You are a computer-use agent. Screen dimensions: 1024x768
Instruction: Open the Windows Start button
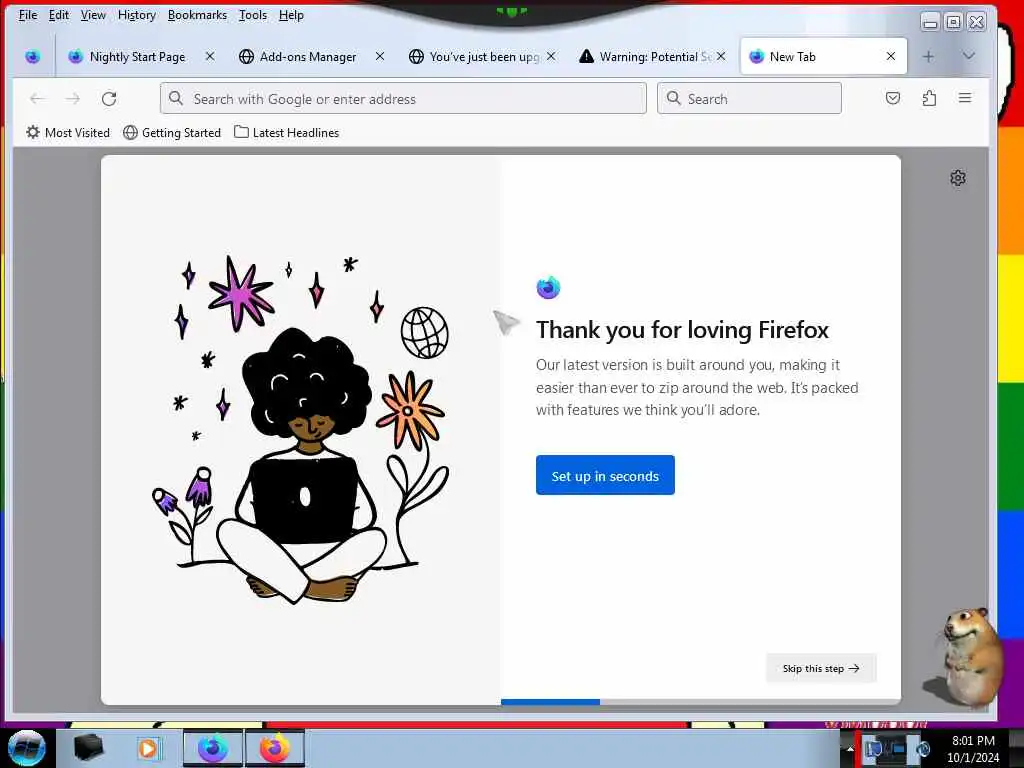27,748
